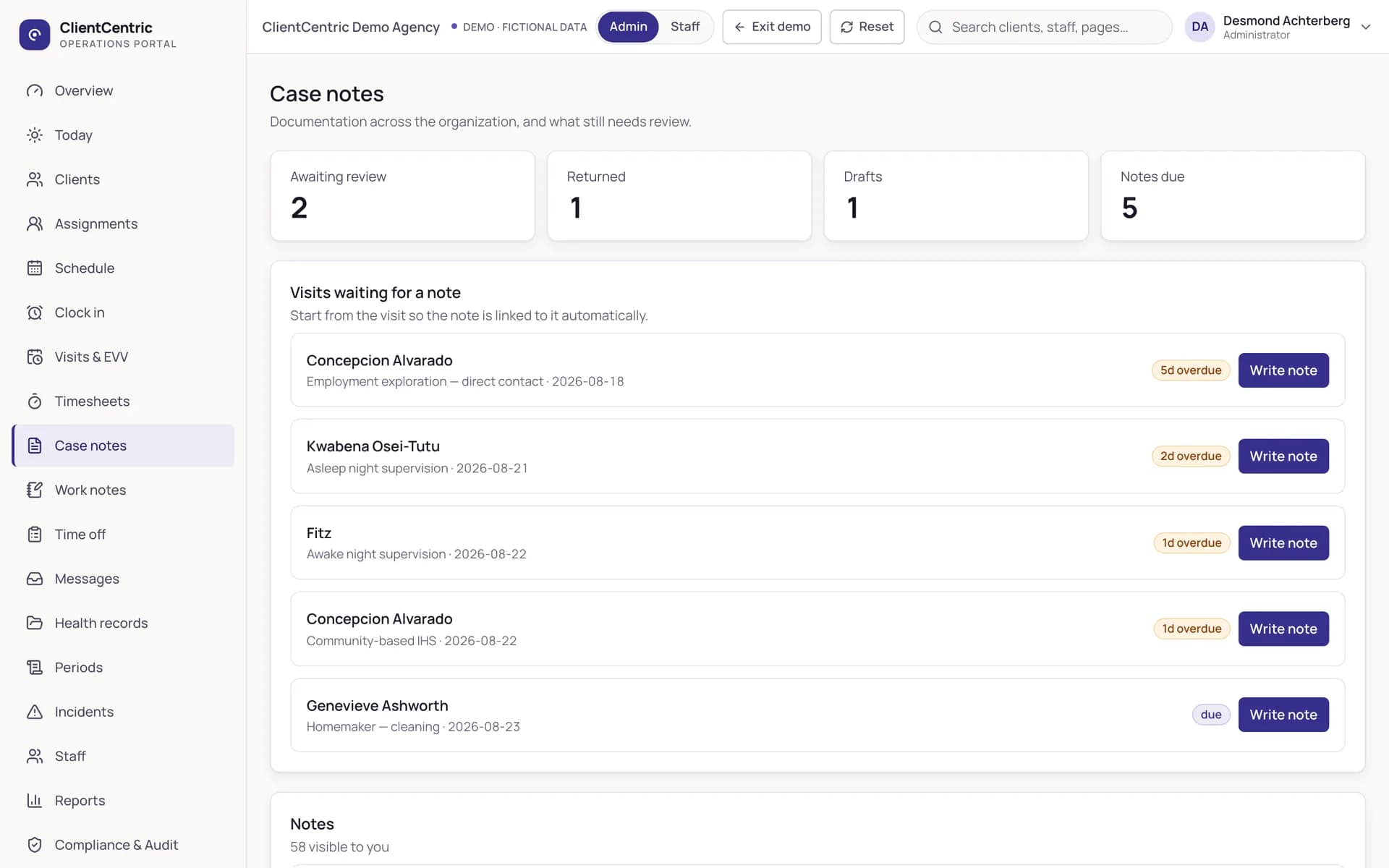Image resolution: width=1389 pixels, height=868 pixels.
Task: Click the Today sun icon
Action: (35, 135)
